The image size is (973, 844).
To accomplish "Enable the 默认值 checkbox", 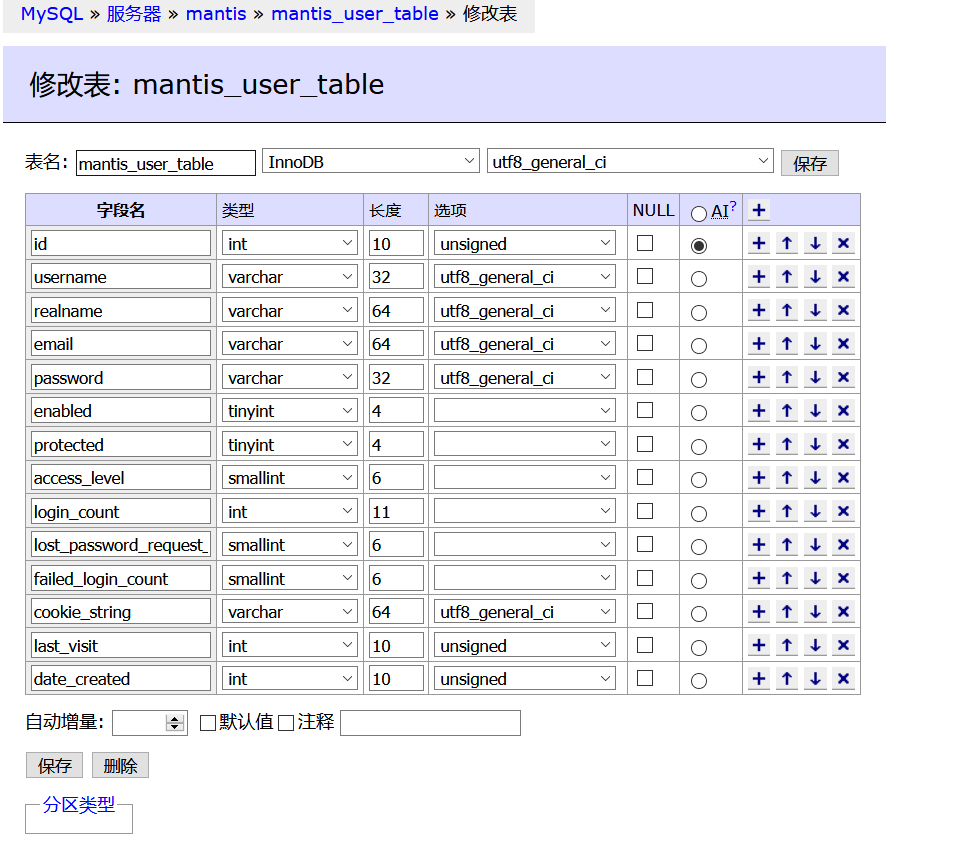I will coord(208,723).
